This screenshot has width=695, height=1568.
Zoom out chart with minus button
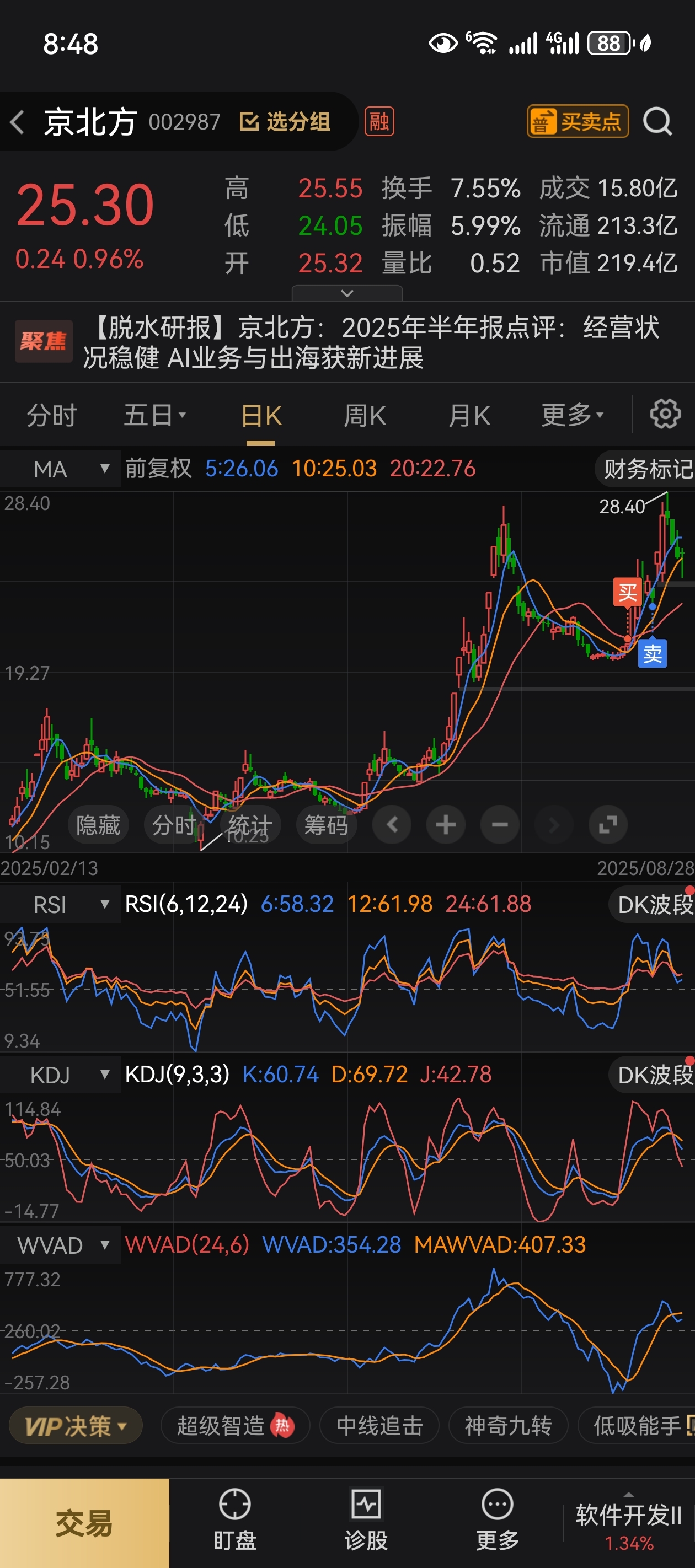pyautogui.click(x=500, y=825)
